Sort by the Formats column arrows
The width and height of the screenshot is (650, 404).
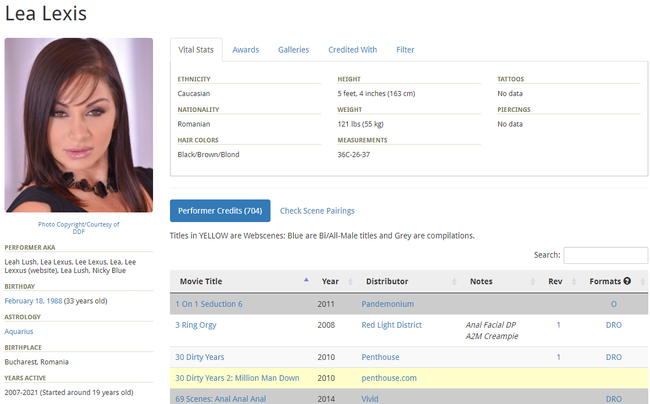[643, 282]
